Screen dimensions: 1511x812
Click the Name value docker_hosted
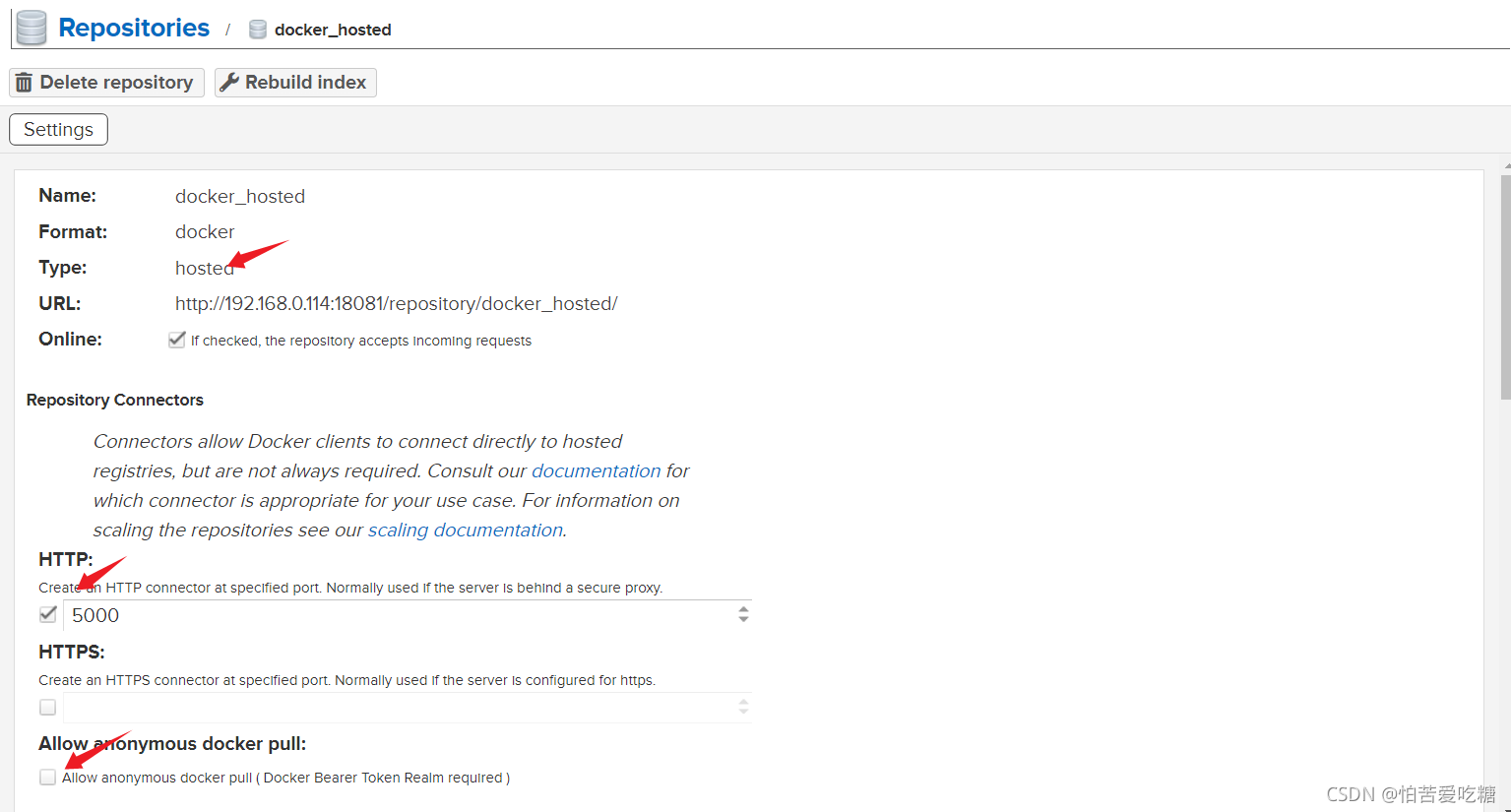[x=240, y=196]
